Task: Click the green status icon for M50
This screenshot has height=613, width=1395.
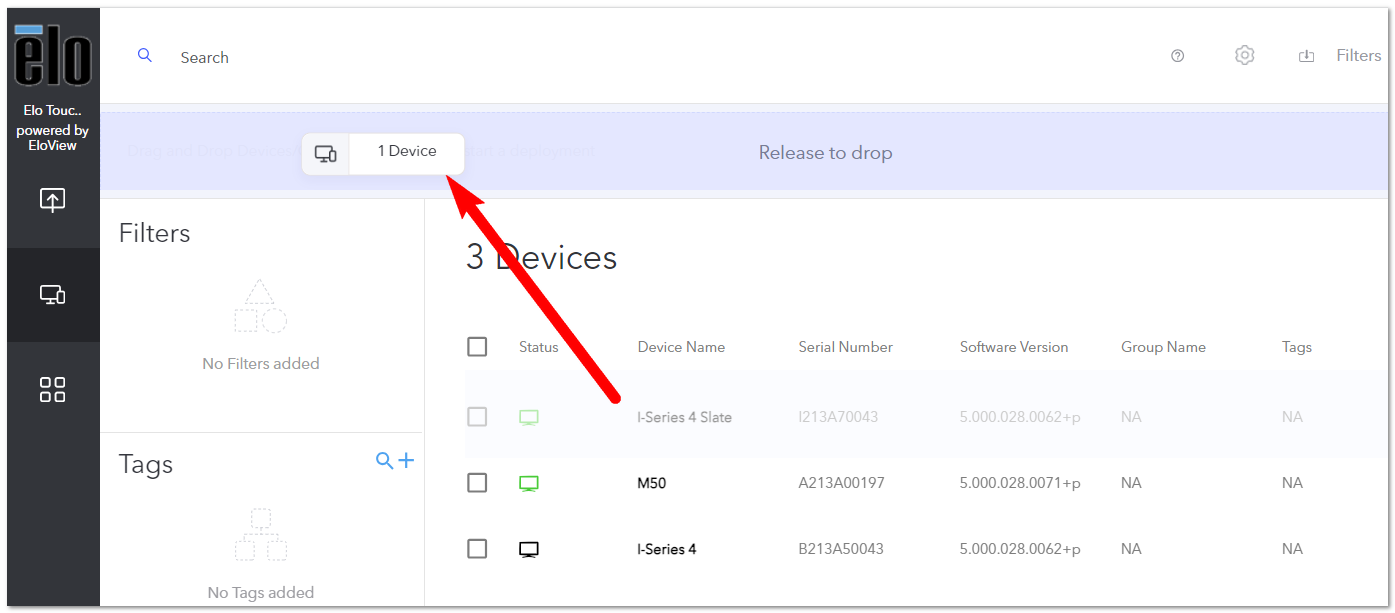Action: tap(529, 484)
